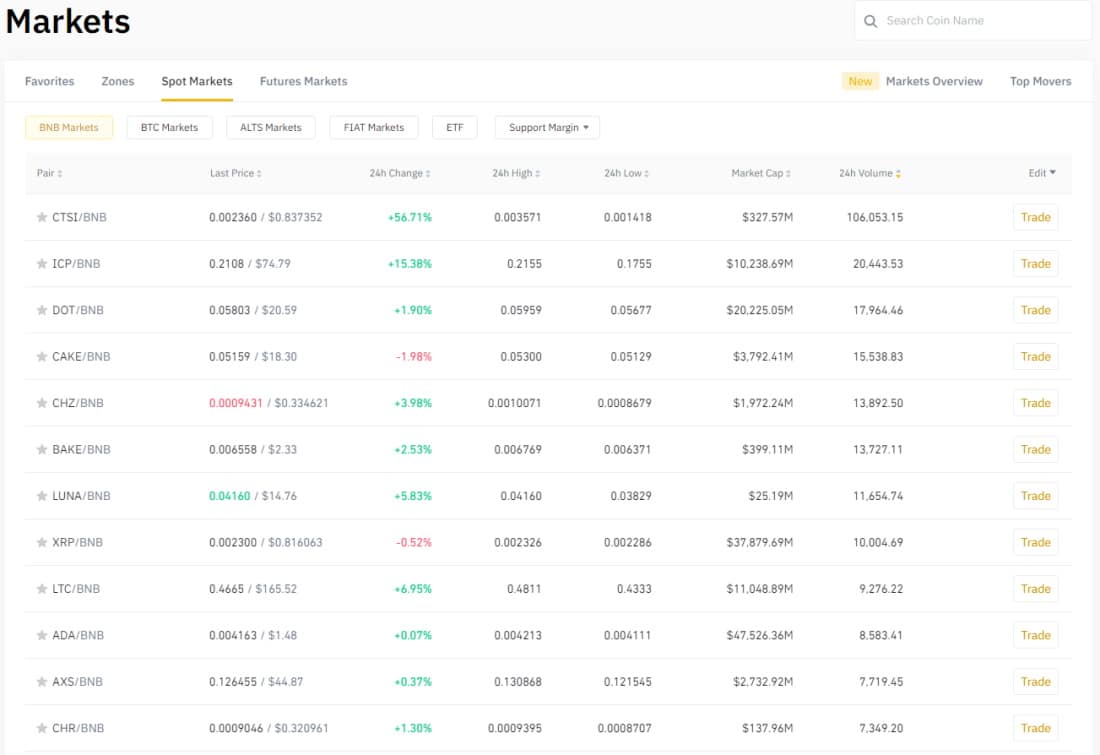Select the Spot Markets tab
Image resolution: width=1100 pixels, height=755 pixels.
(x=196, y=81)
